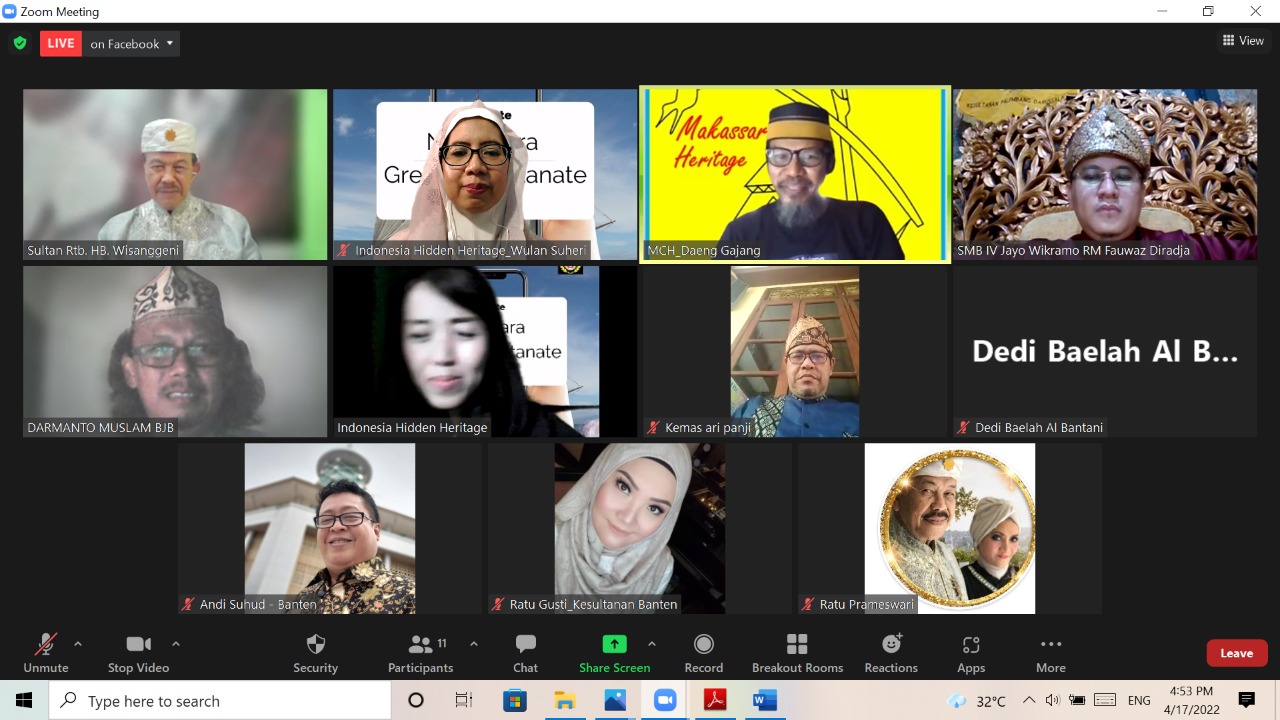Expand video options arrow beside Stop Video

point(176,644)
